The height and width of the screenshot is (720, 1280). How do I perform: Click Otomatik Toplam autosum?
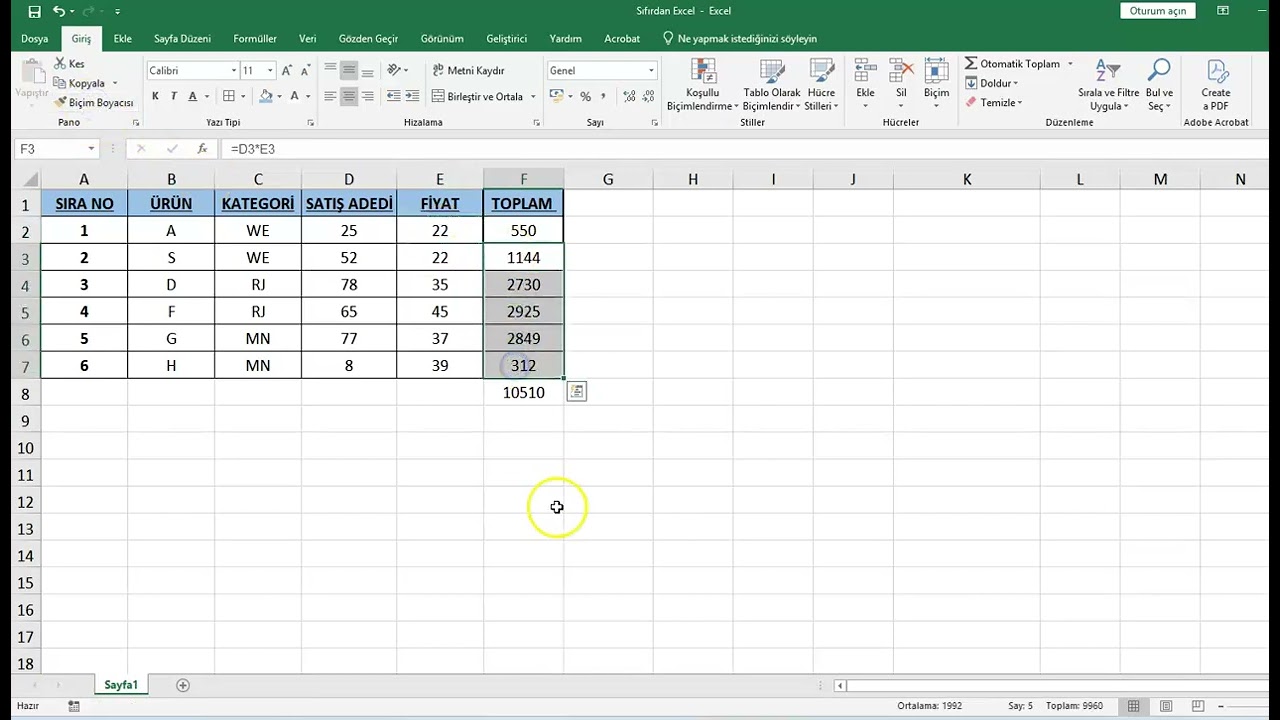tap(1012, 64)
